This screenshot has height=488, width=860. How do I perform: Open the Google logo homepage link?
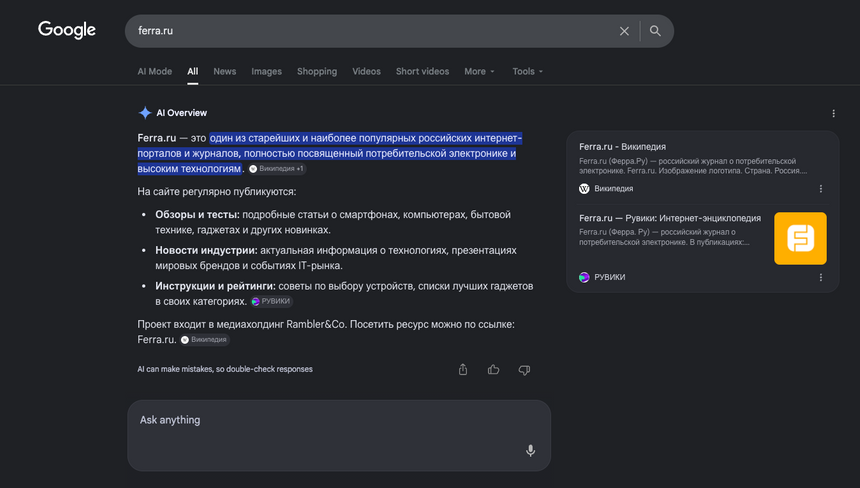click(67, 30)
